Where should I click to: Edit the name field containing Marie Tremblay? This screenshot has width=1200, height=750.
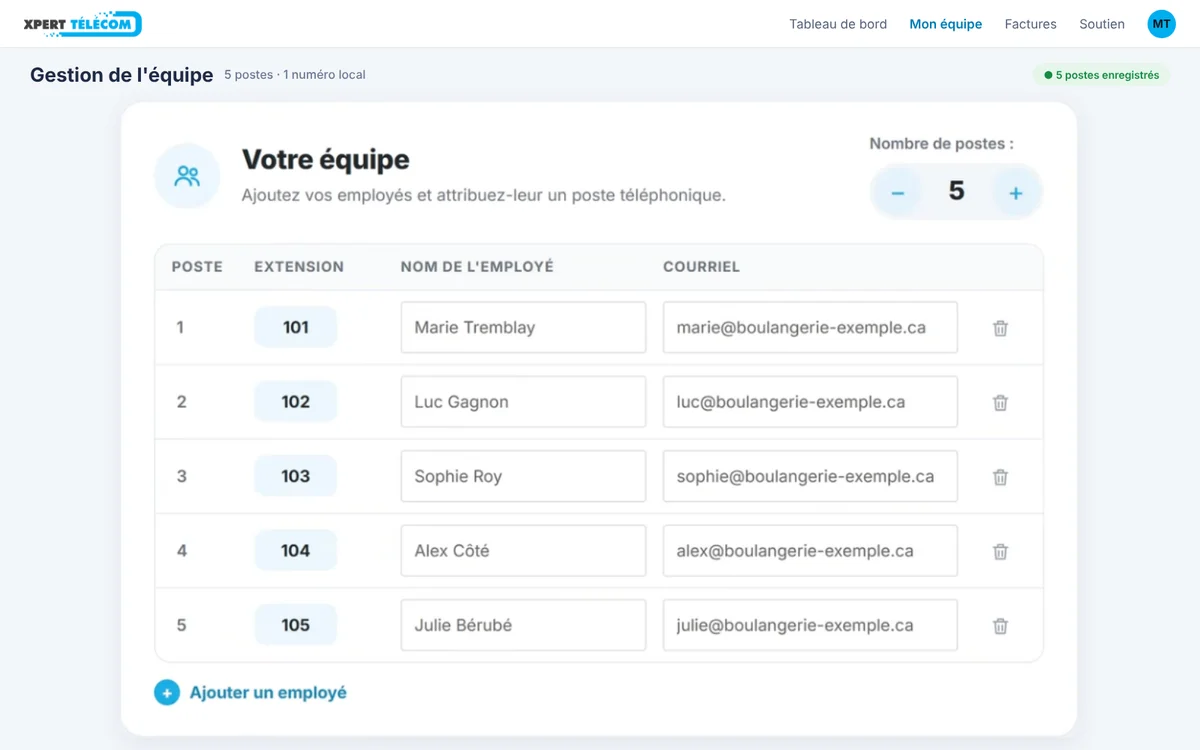click(x=523, y=328)
